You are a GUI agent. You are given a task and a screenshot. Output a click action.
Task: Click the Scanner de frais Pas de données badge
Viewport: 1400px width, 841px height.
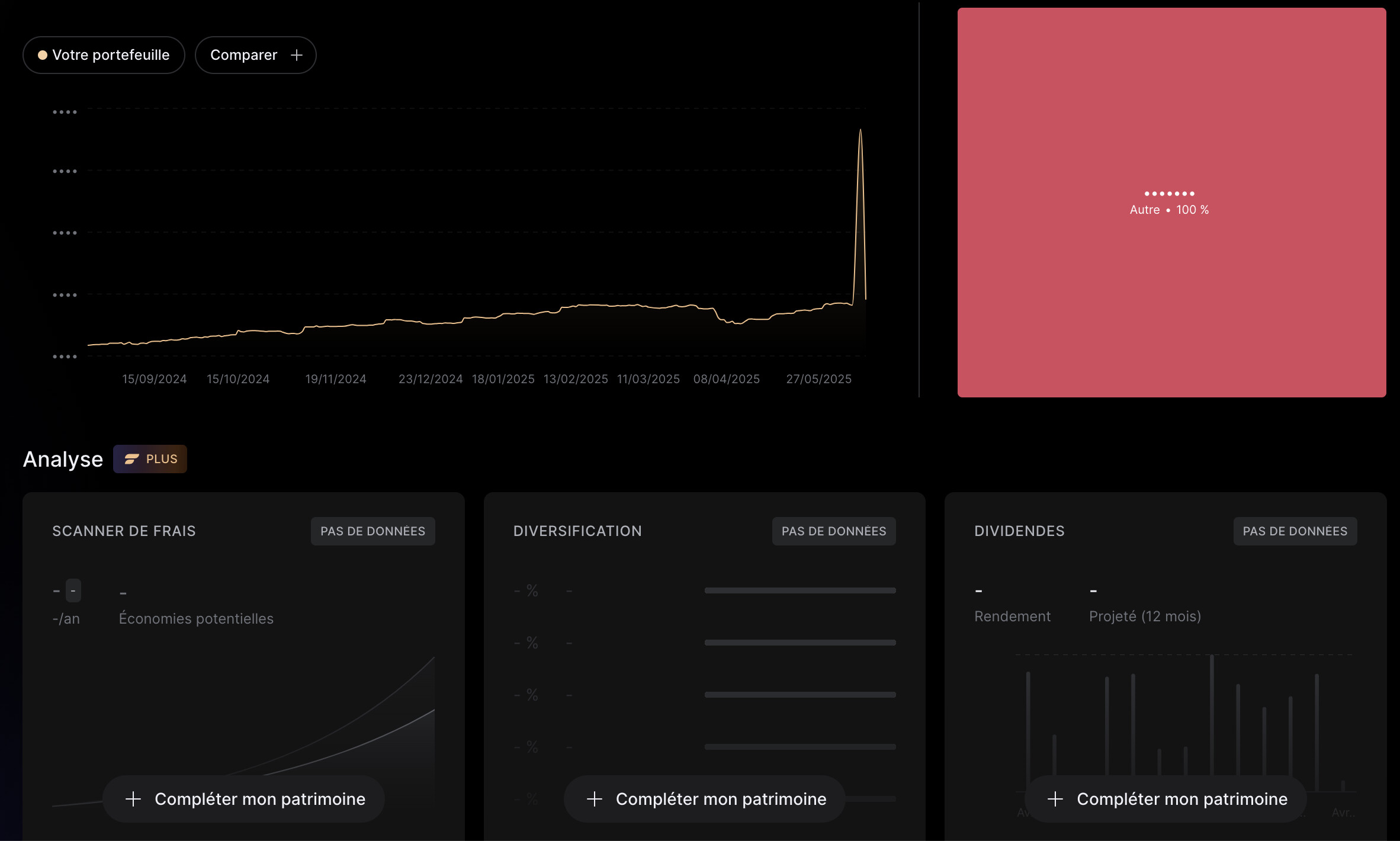tap(373, 531)
